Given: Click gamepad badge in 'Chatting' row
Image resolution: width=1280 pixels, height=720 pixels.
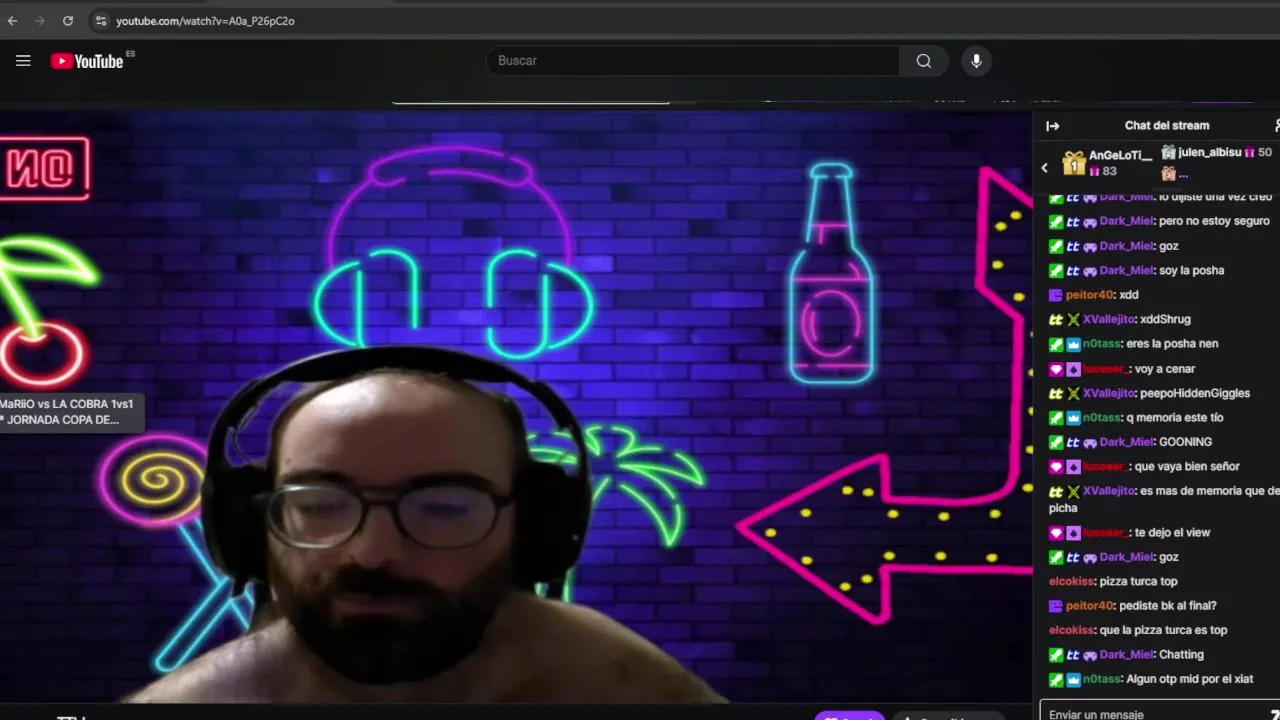Looking at the screenshot, I should tap(1090, 655).
